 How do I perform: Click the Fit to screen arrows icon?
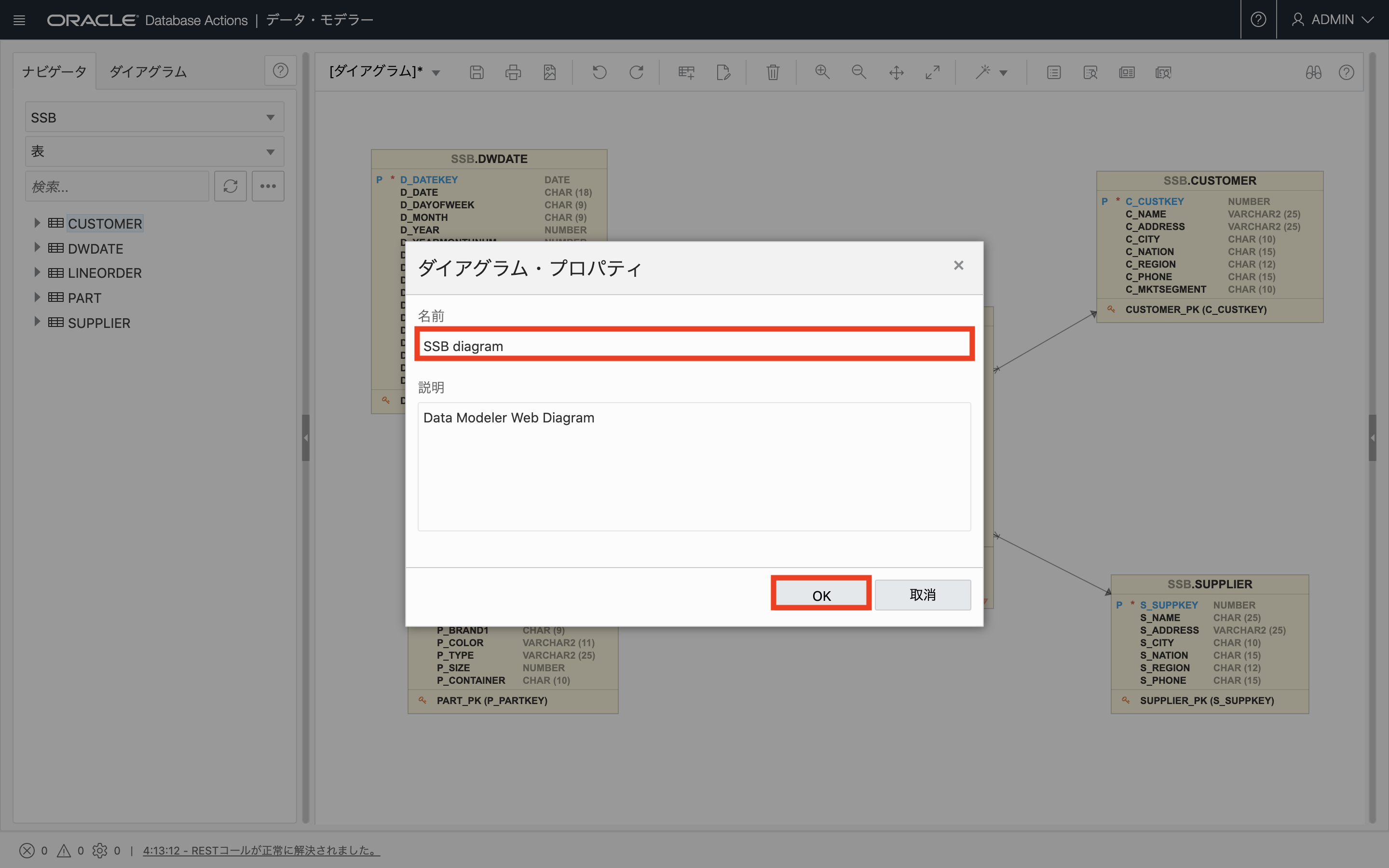(x=932, y=72)
